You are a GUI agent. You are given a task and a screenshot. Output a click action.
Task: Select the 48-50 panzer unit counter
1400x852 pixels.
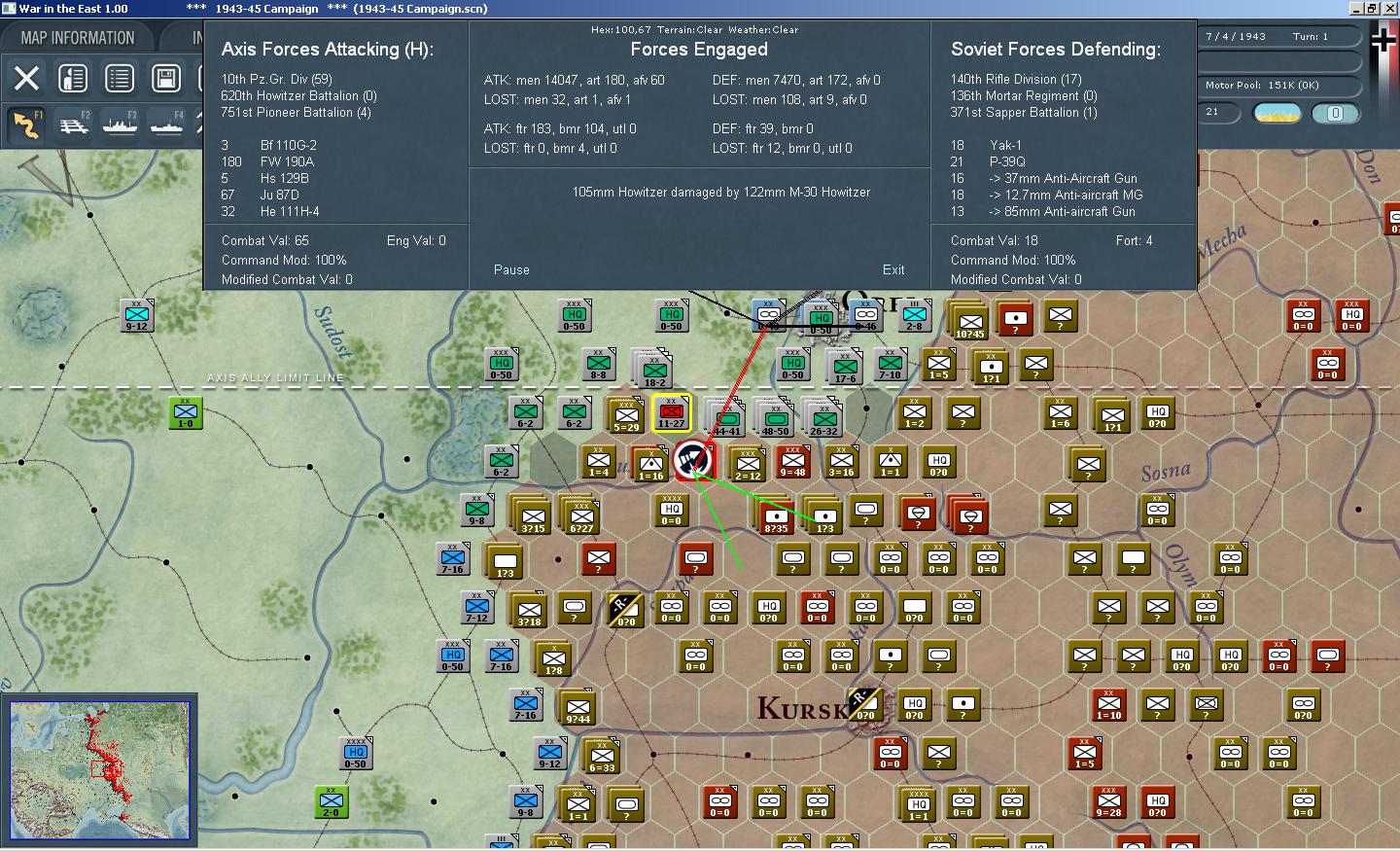(775, 416)
